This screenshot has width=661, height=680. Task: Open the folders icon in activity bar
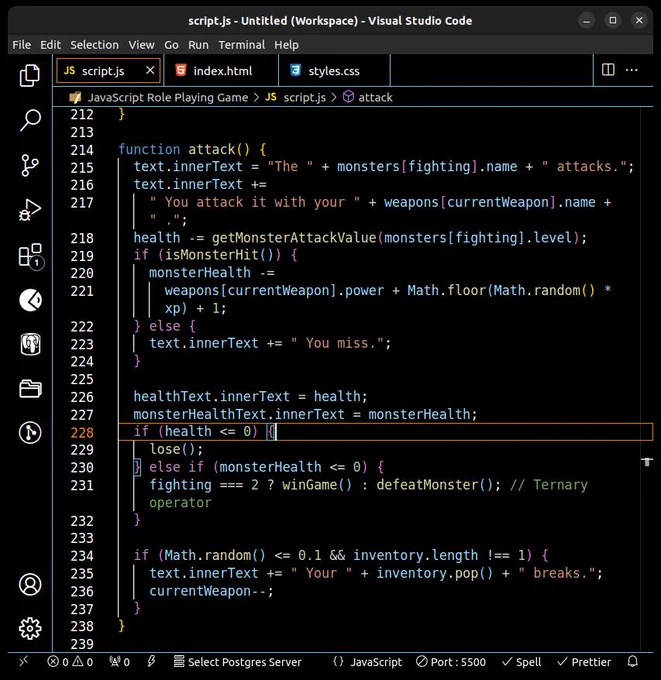30,389
